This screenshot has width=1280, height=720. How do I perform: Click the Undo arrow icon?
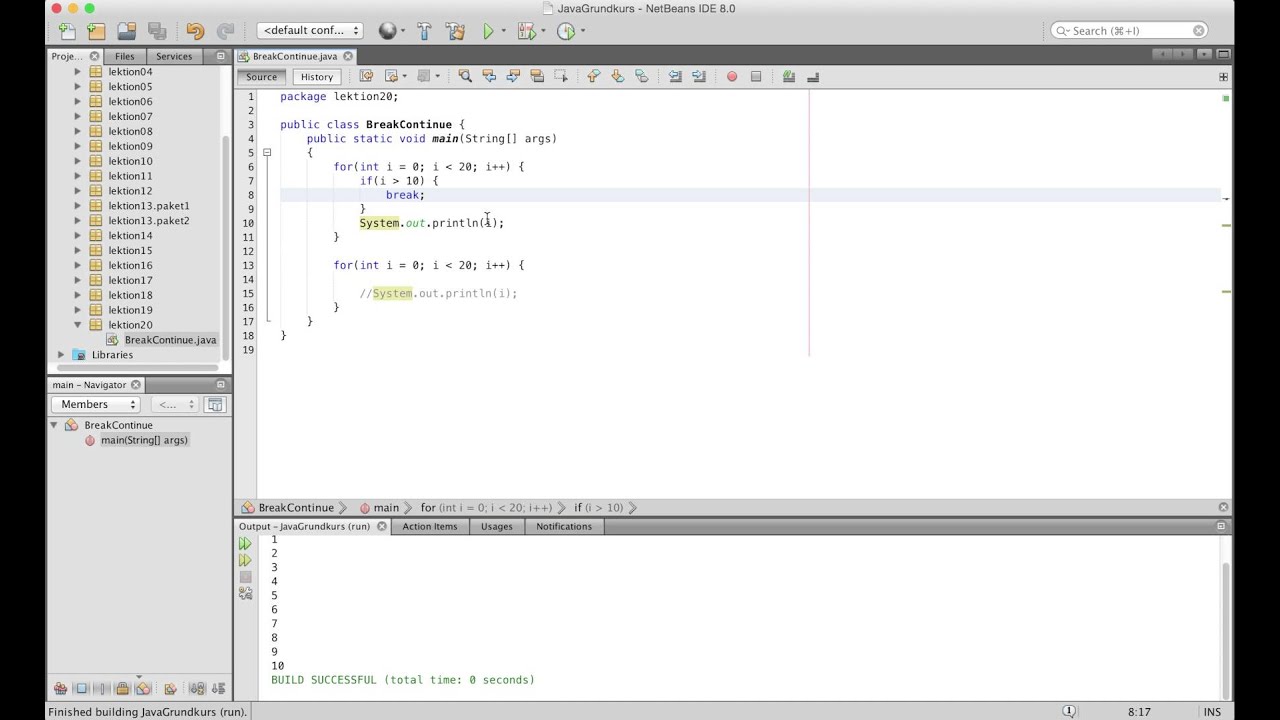tap(195, 31)
